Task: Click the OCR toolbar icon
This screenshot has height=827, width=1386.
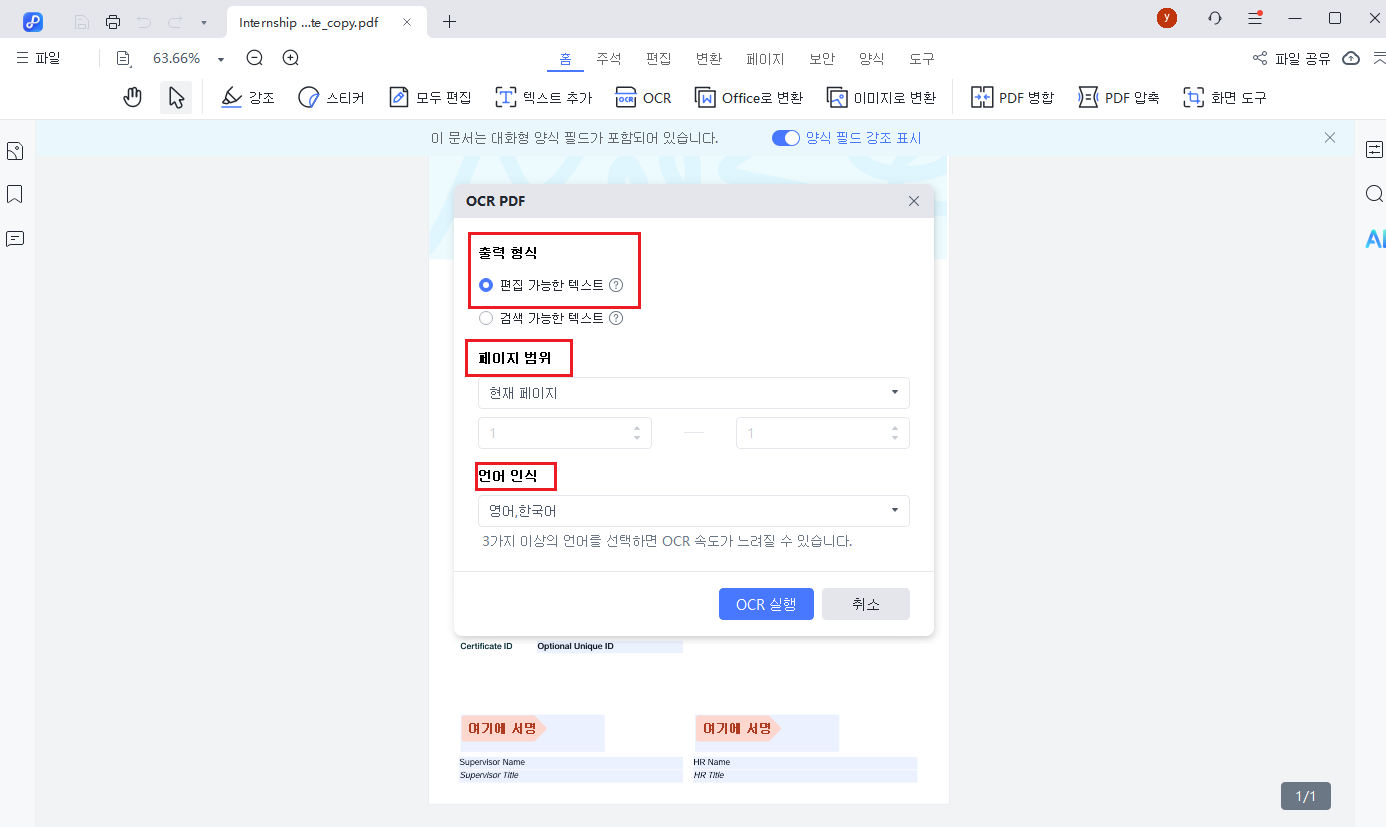Action: tap(643, 97)
